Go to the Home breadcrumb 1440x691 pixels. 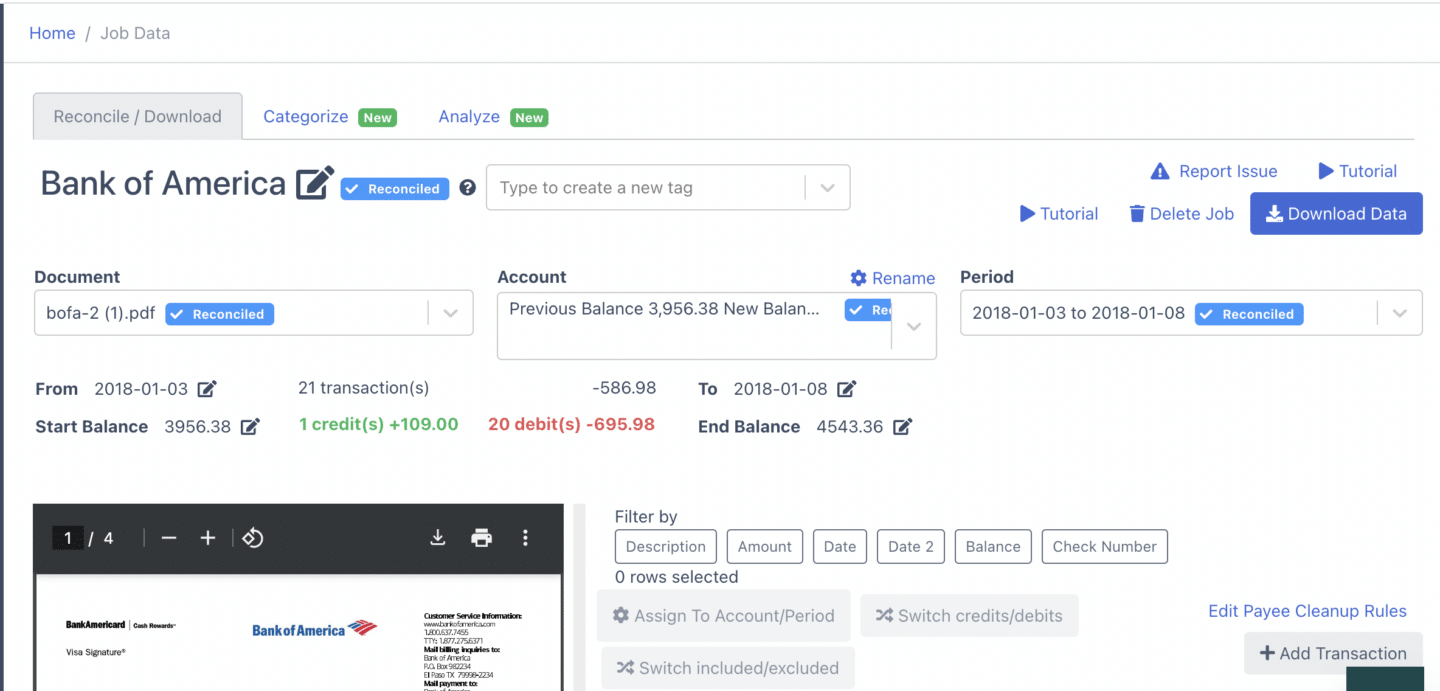click(x=52, y=33)
